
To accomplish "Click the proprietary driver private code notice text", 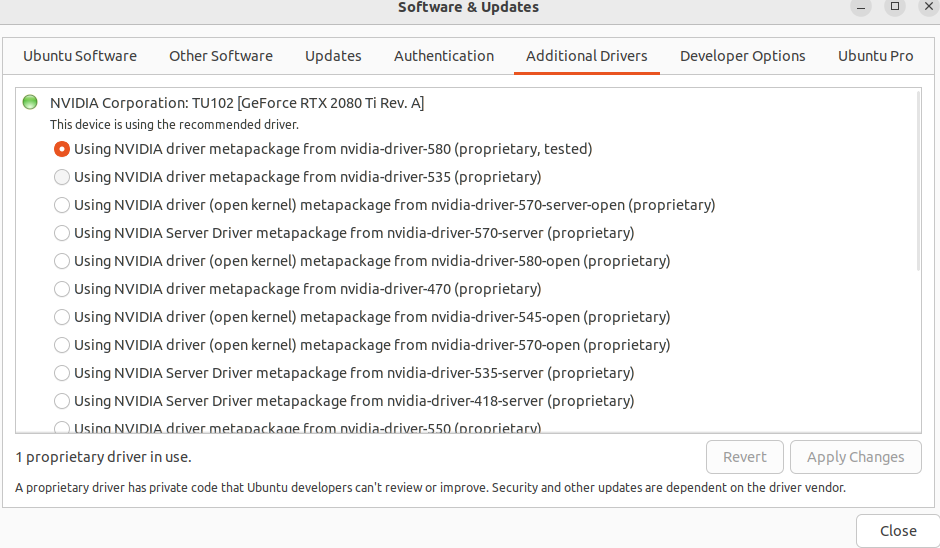I will pos(430,487).
